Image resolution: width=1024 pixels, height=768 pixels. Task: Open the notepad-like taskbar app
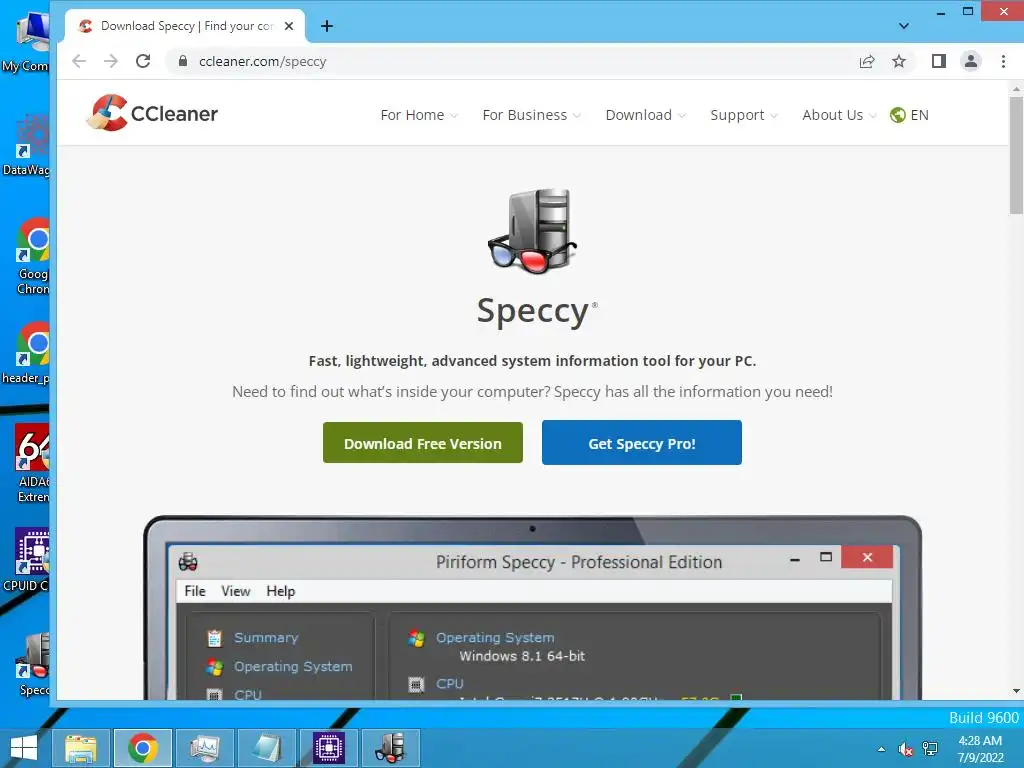coord(266,748)
